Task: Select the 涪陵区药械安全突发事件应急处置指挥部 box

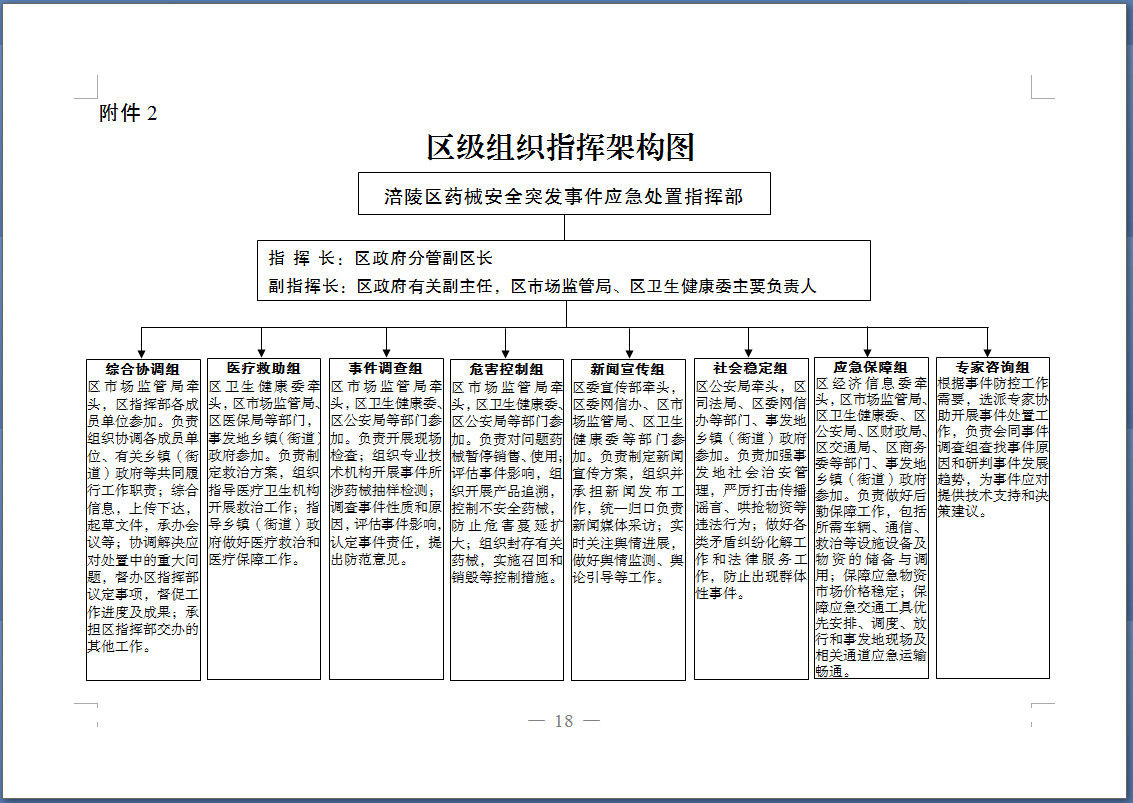Action: 563,195
